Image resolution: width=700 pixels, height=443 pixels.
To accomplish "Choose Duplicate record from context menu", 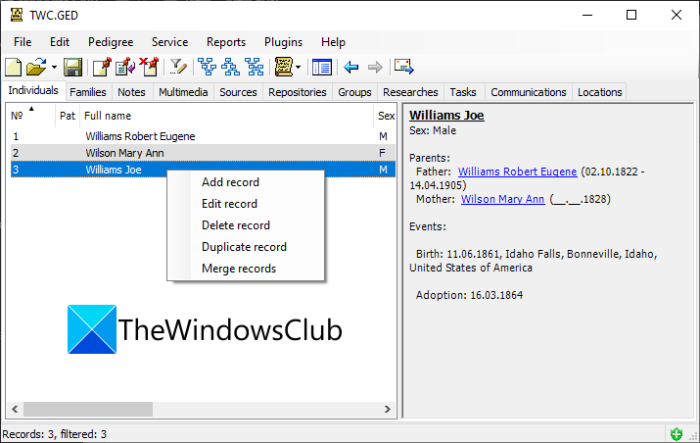I will pos(246,247).
